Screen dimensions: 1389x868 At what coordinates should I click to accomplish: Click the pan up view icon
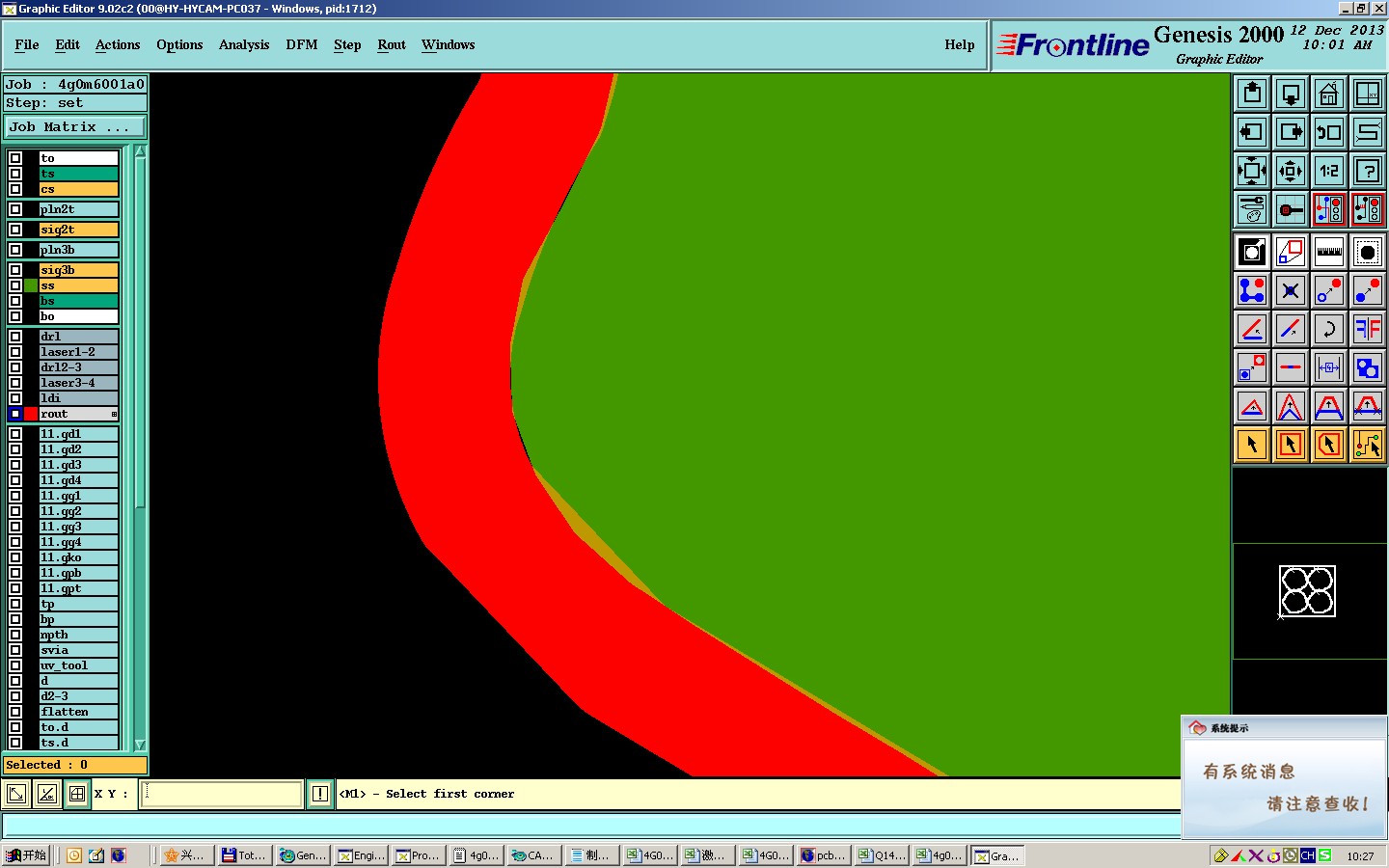pyautogui.click(x=1252, y=94)
